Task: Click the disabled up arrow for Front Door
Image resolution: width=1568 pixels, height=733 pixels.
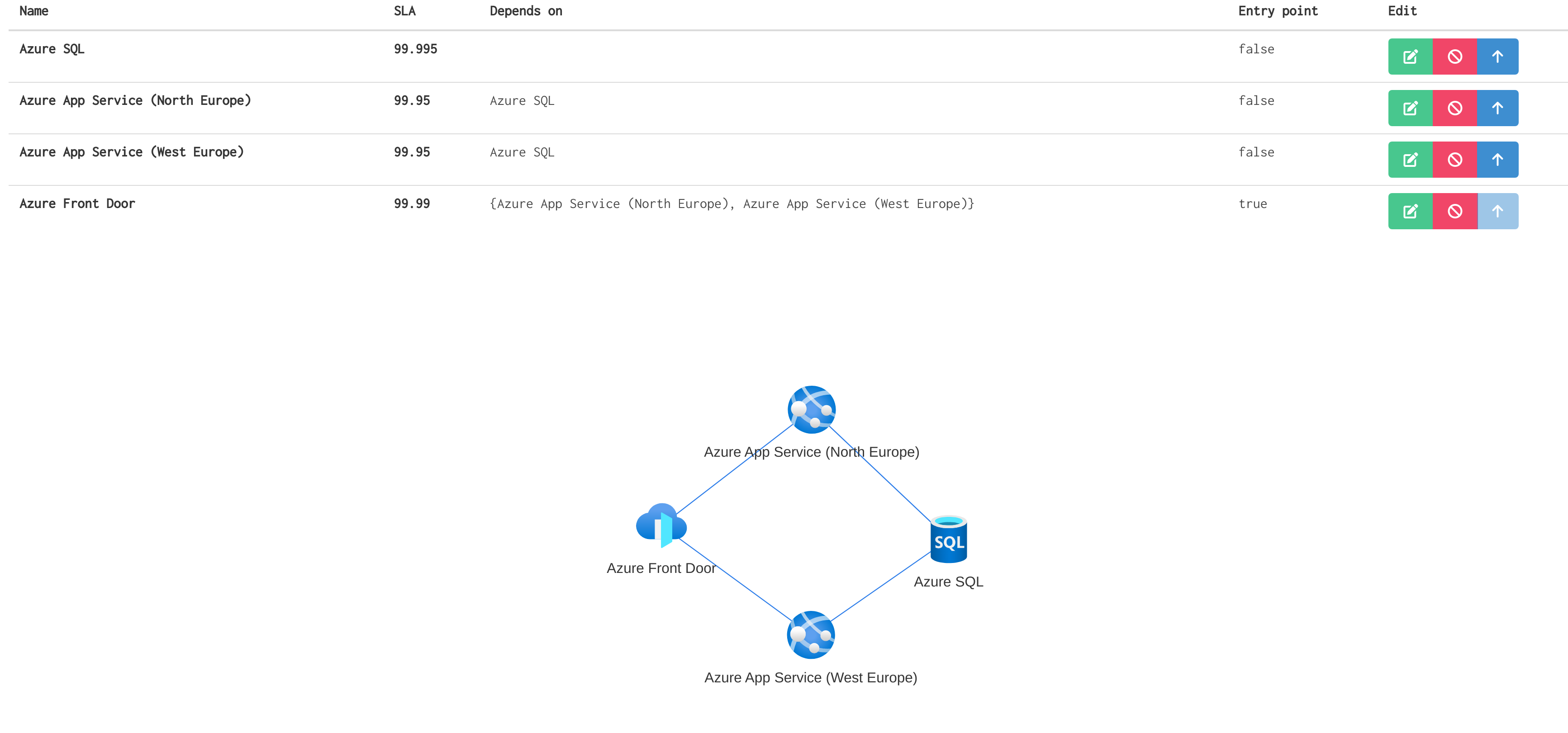Action: click(x=1497, y=211)
